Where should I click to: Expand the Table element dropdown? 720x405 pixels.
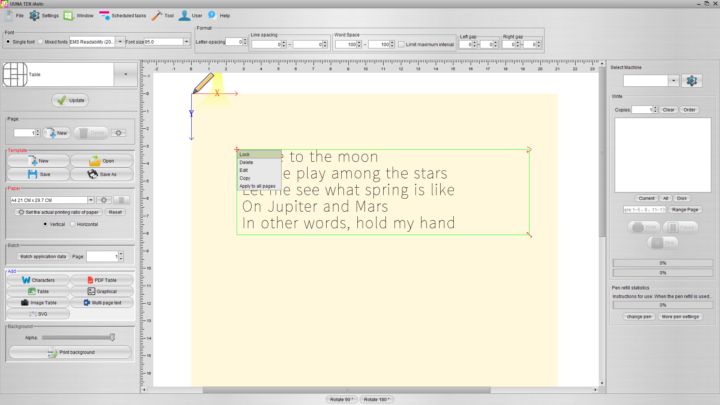point(125,74)
